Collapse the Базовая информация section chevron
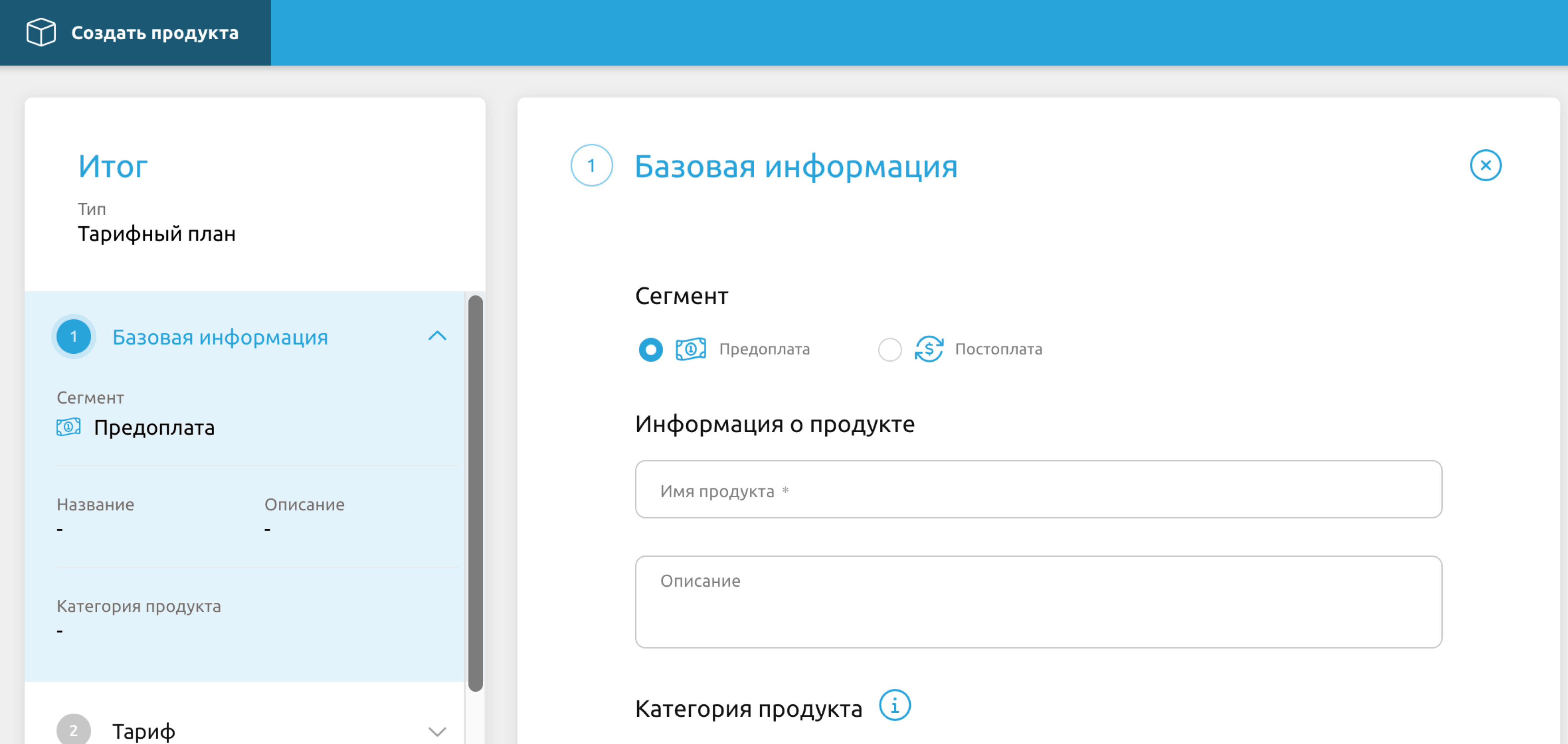The height and width of the screenshot is (744, 1568). pyautogui.click(x=437, y=336)
